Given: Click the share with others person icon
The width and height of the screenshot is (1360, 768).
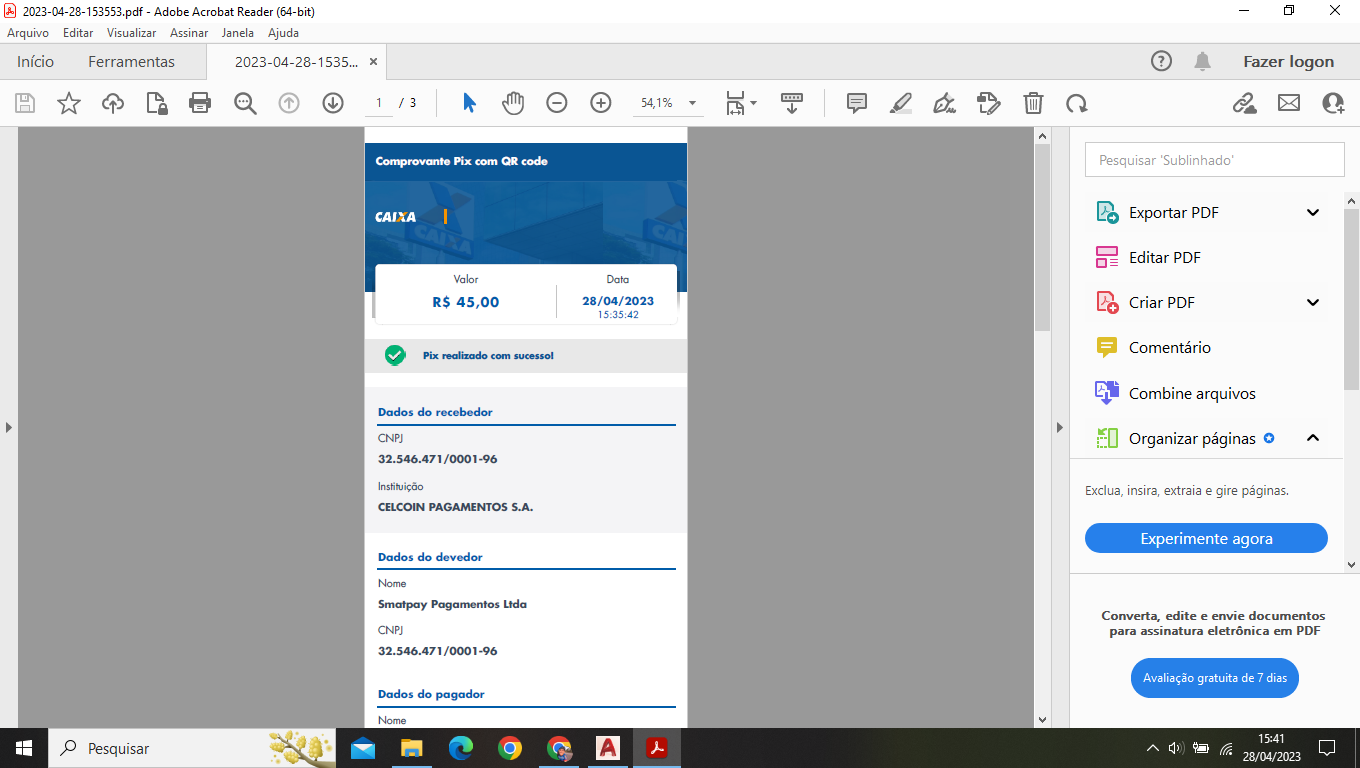Looking at the screenshot, I should pos(1333,103).
